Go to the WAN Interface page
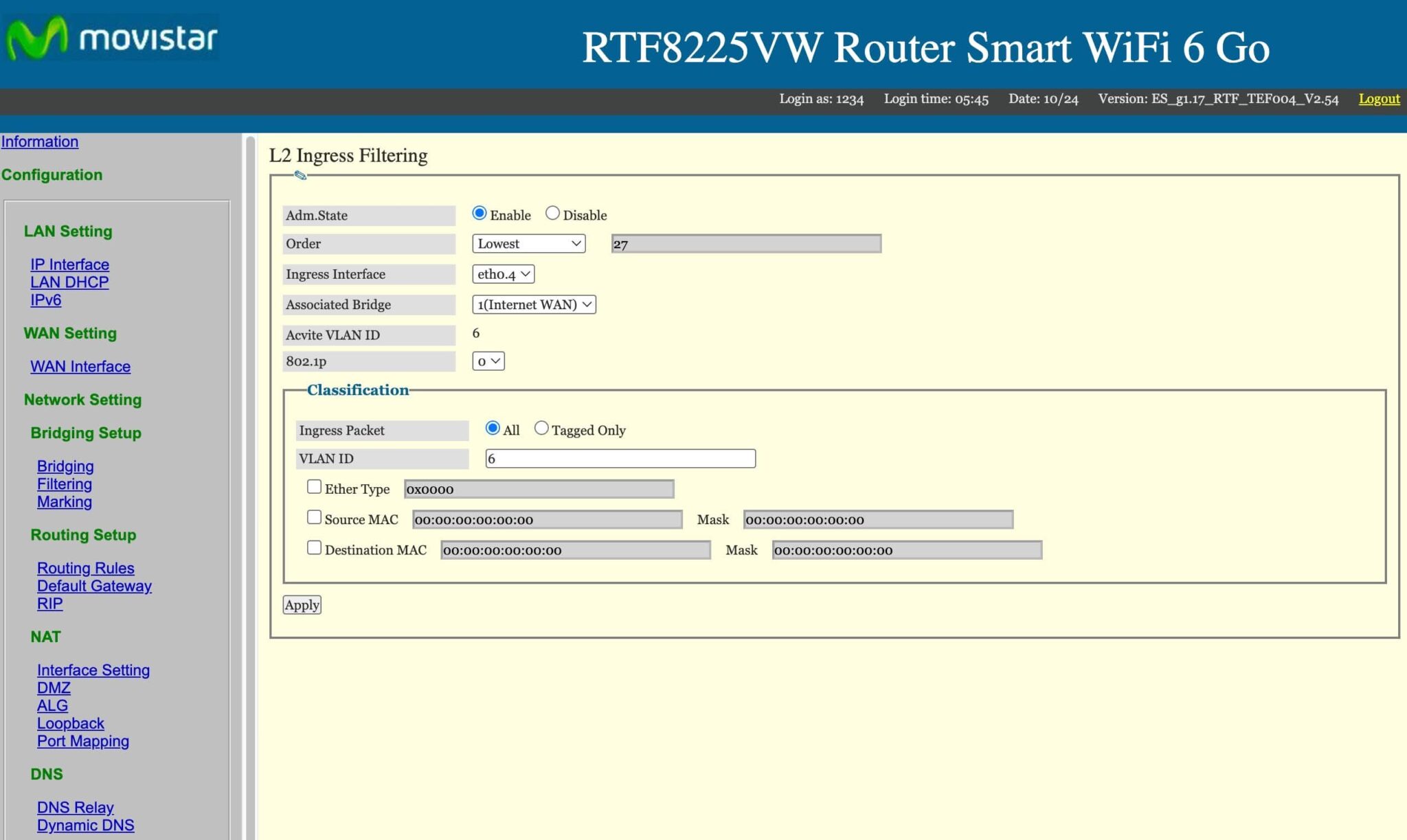Viewport: 1407px width, 840px height. click(x=80, y=366)
